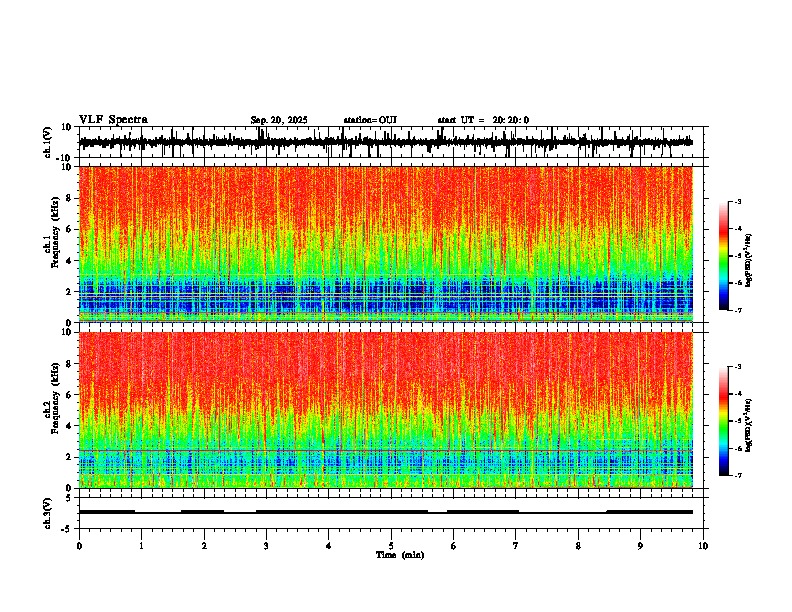Click the 'Time (min)' axis label

coord(400,555)
